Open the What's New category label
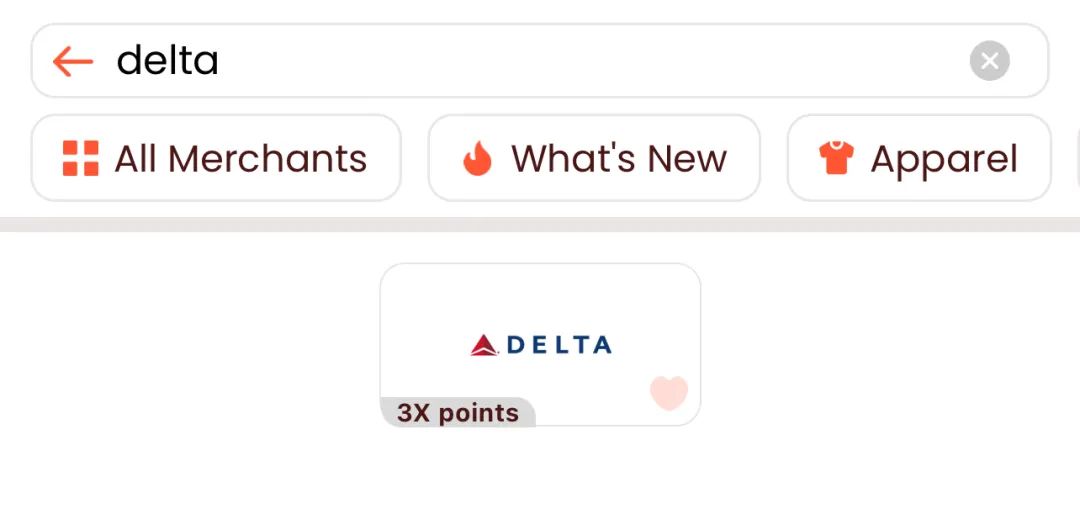 point(619,159)
